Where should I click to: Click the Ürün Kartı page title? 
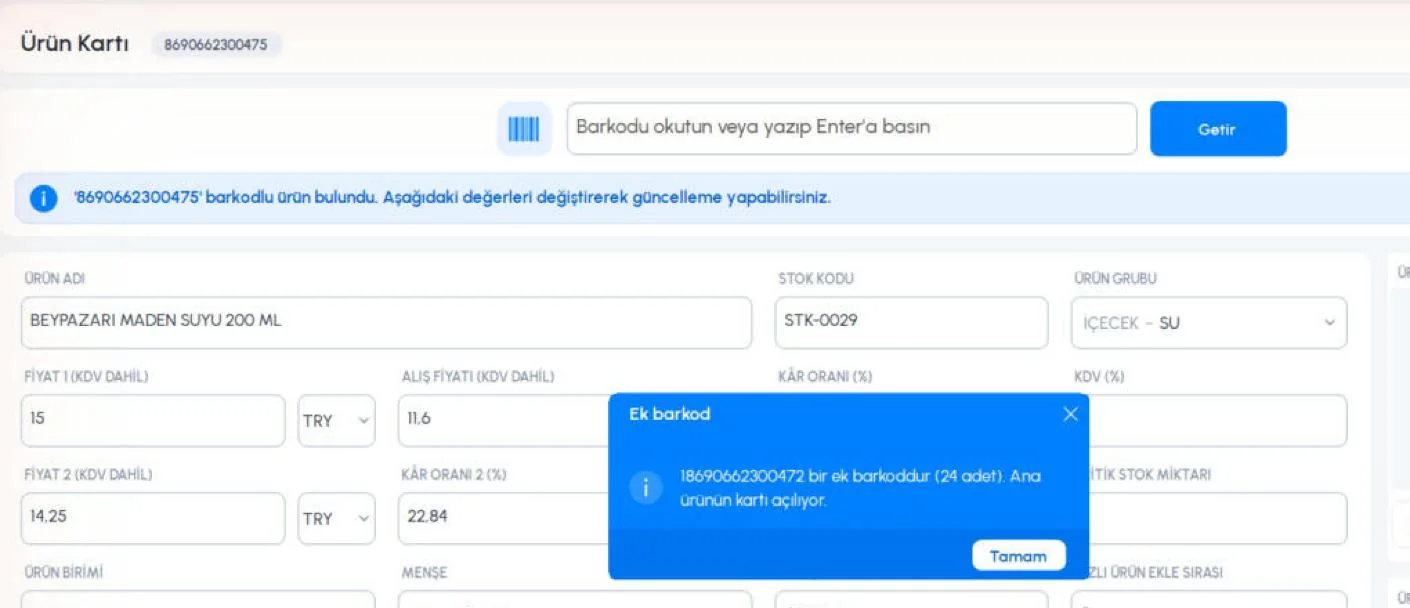(75, 44)
